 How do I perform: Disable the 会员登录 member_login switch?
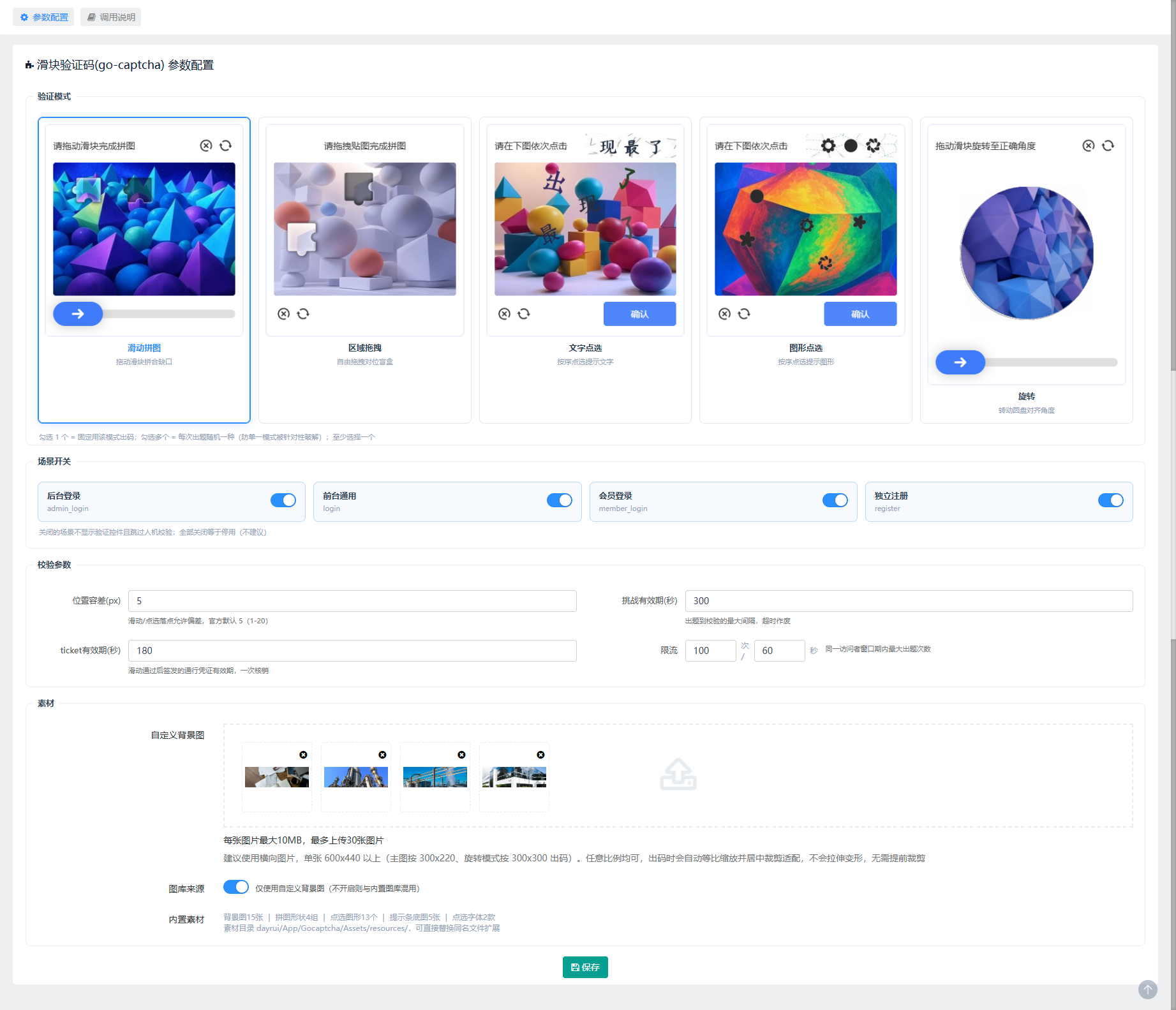coord(835,500)
